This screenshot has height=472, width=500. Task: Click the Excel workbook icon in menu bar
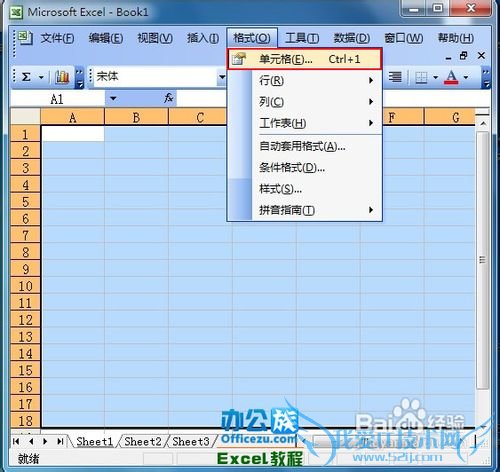click(x=25, y=38)
